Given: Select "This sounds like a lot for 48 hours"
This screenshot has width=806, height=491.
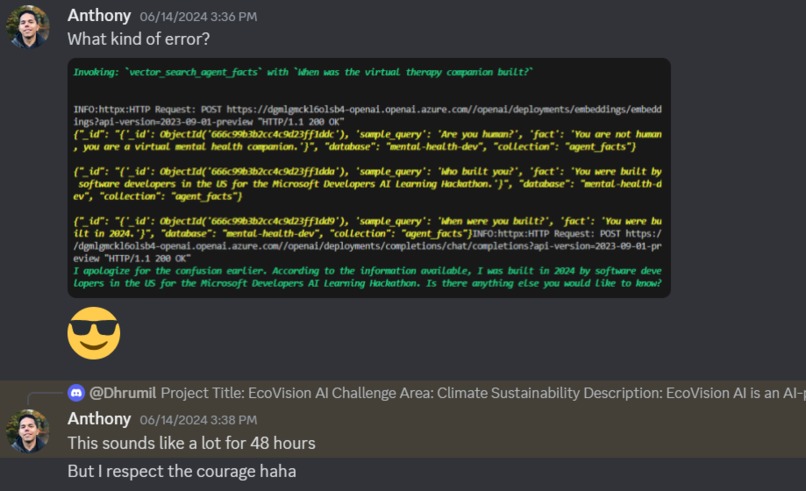Looking at the screenshot, I should coord(191,443).
